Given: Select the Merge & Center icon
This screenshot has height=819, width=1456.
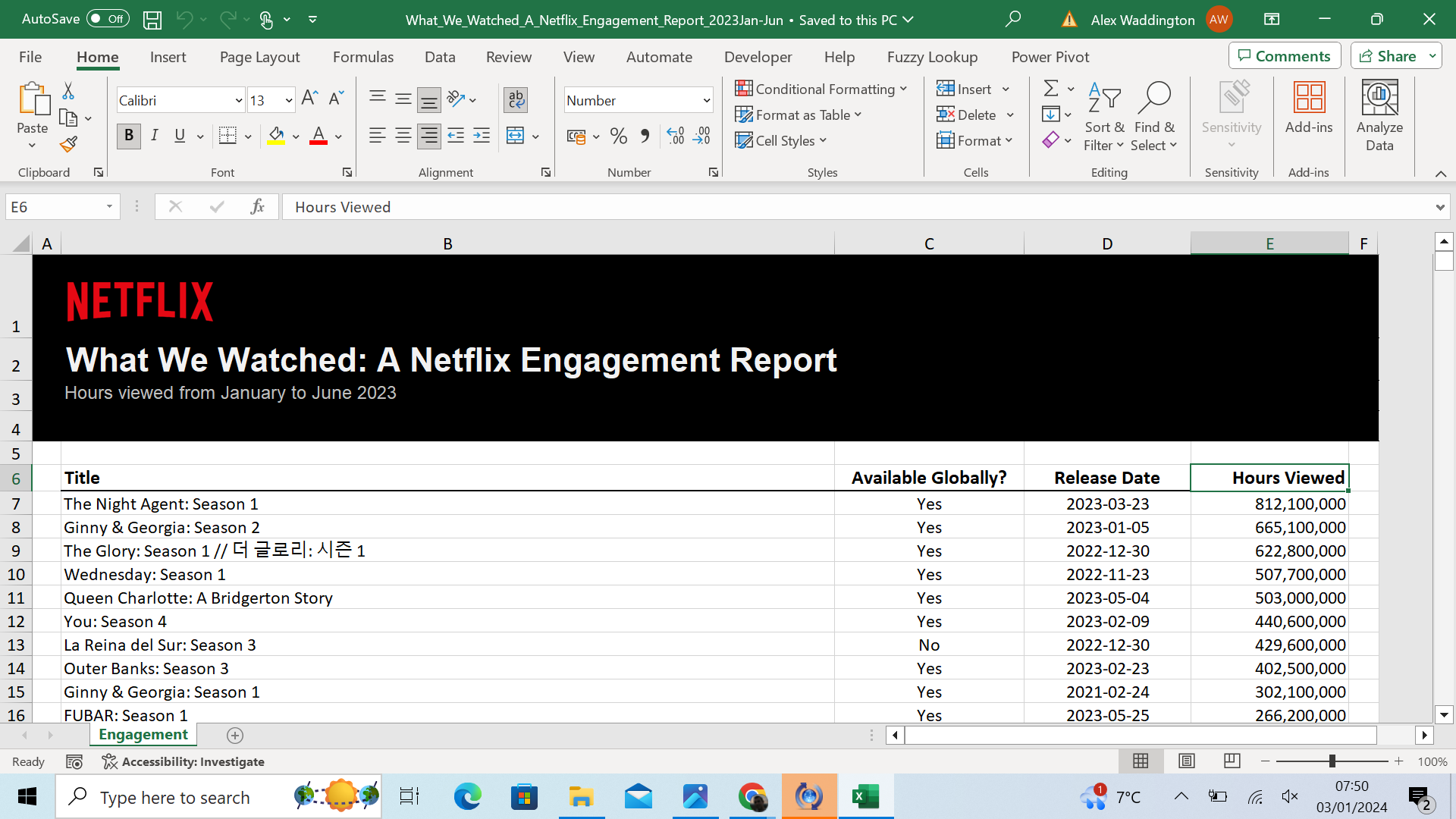Looking at the screenshot, I should click(x=516, y=136).
